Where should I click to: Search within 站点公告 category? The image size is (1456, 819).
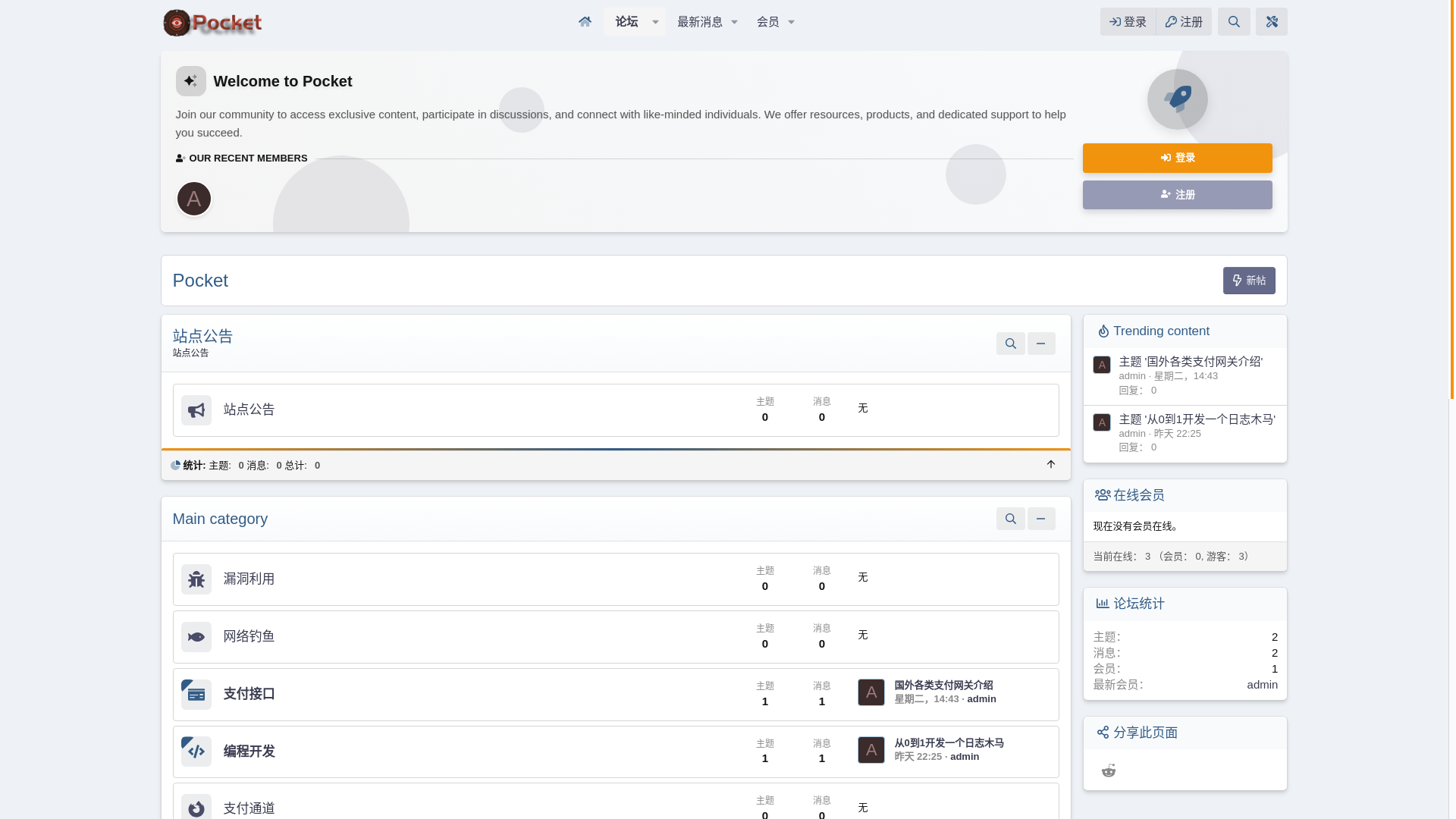click(1010, 344)
